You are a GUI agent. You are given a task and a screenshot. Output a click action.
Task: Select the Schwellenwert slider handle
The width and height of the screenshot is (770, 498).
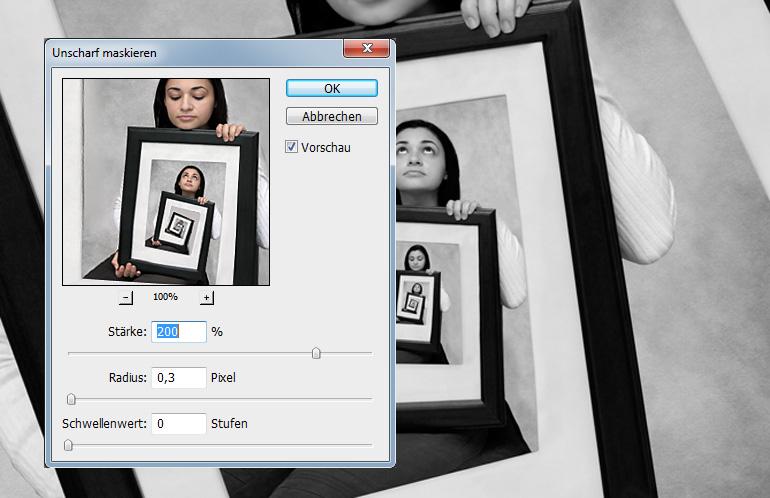click(x=68, y=445)
